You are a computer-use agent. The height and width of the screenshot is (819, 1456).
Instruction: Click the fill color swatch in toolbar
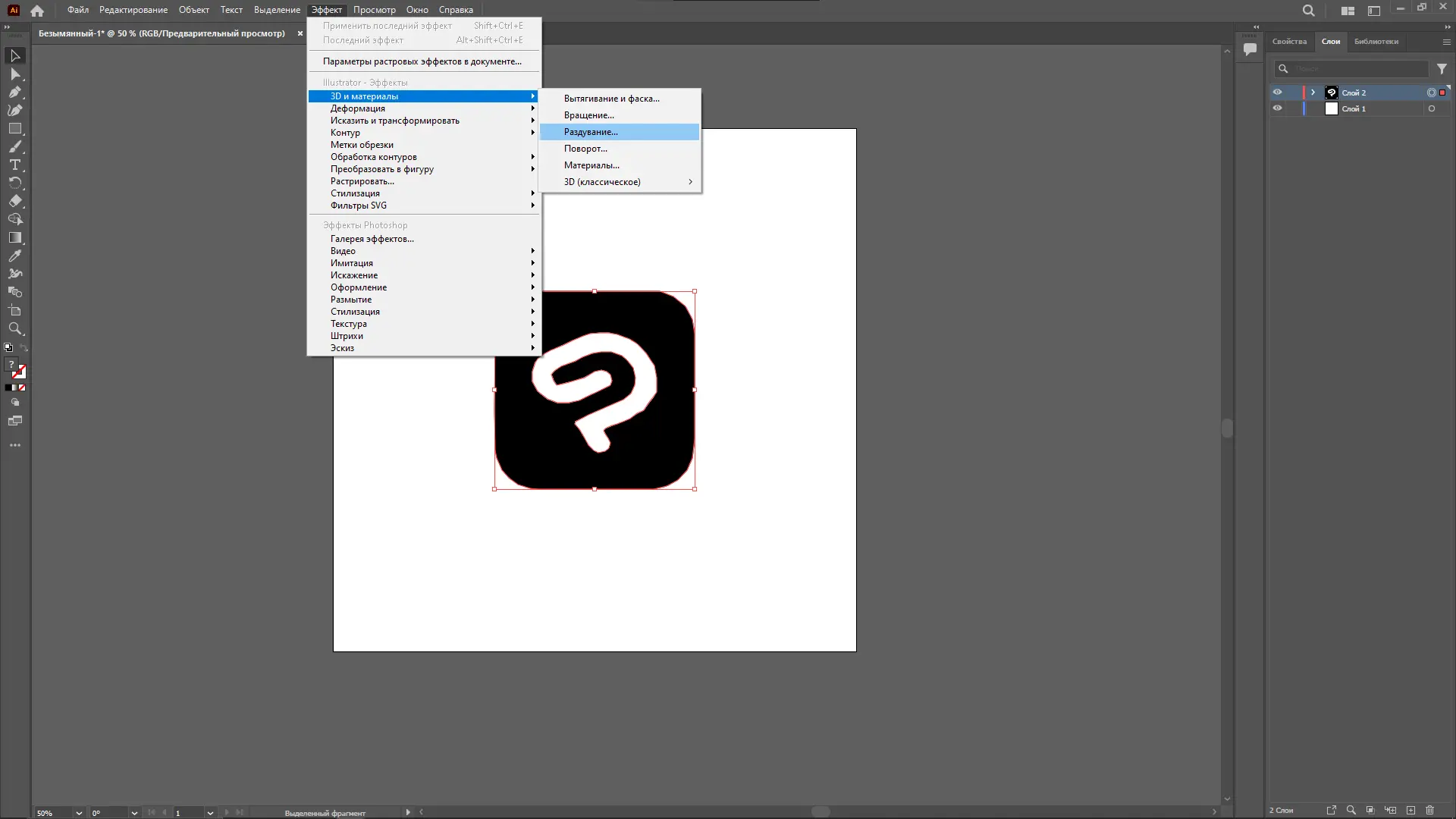coord(11,365)
